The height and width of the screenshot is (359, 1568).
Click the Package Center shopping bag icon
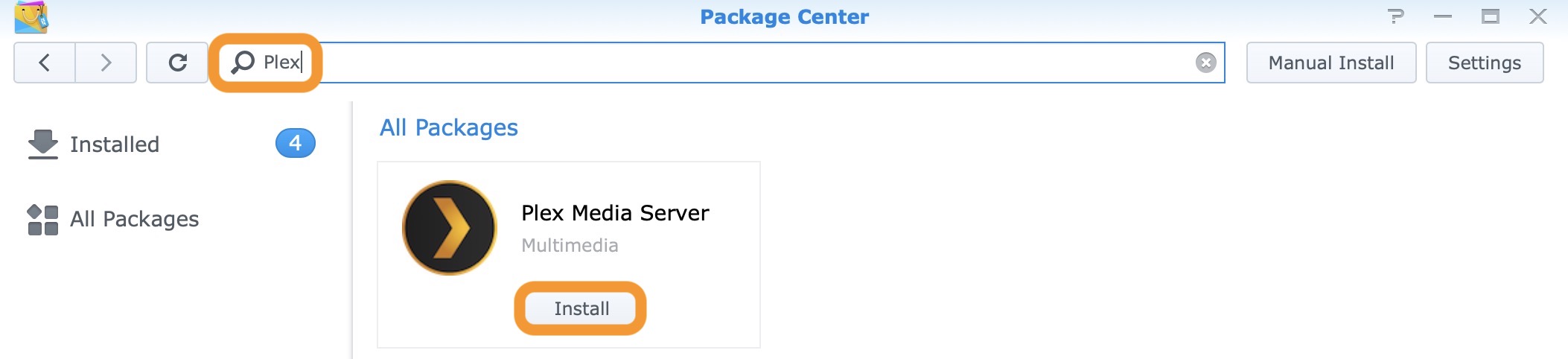(31, 17)
